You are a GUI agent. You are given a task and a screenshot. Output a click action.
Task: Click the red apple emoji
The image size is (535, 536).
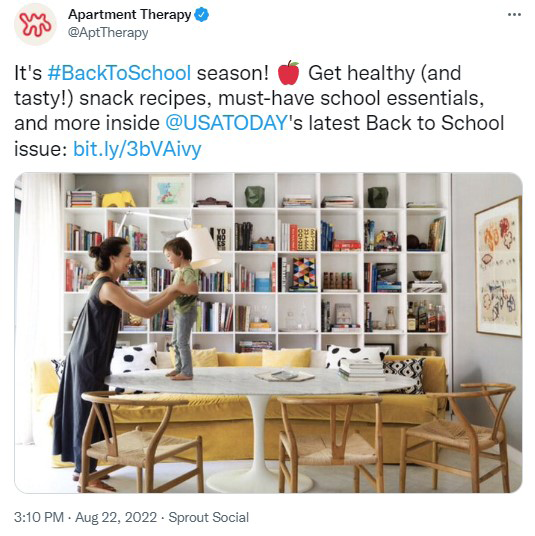coord(289,73)
